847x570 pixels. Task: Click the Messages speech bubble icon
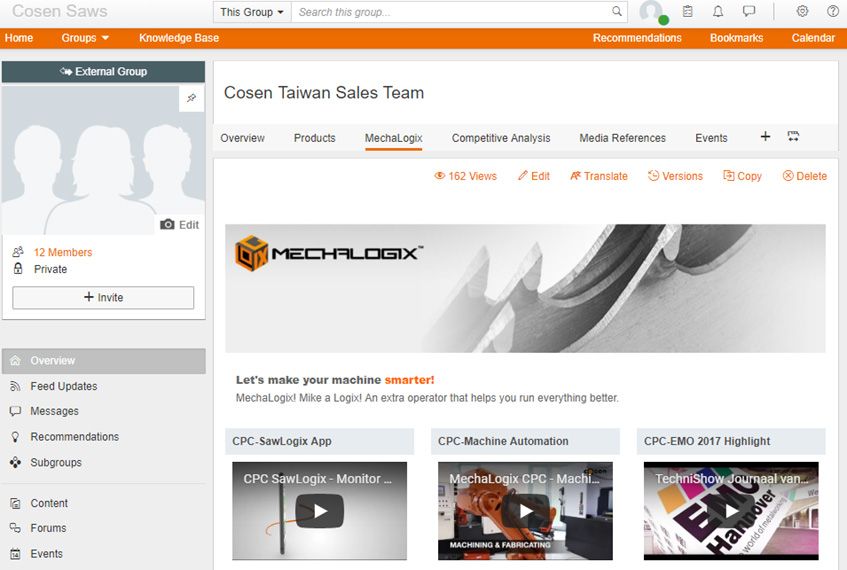pos(15,411)
